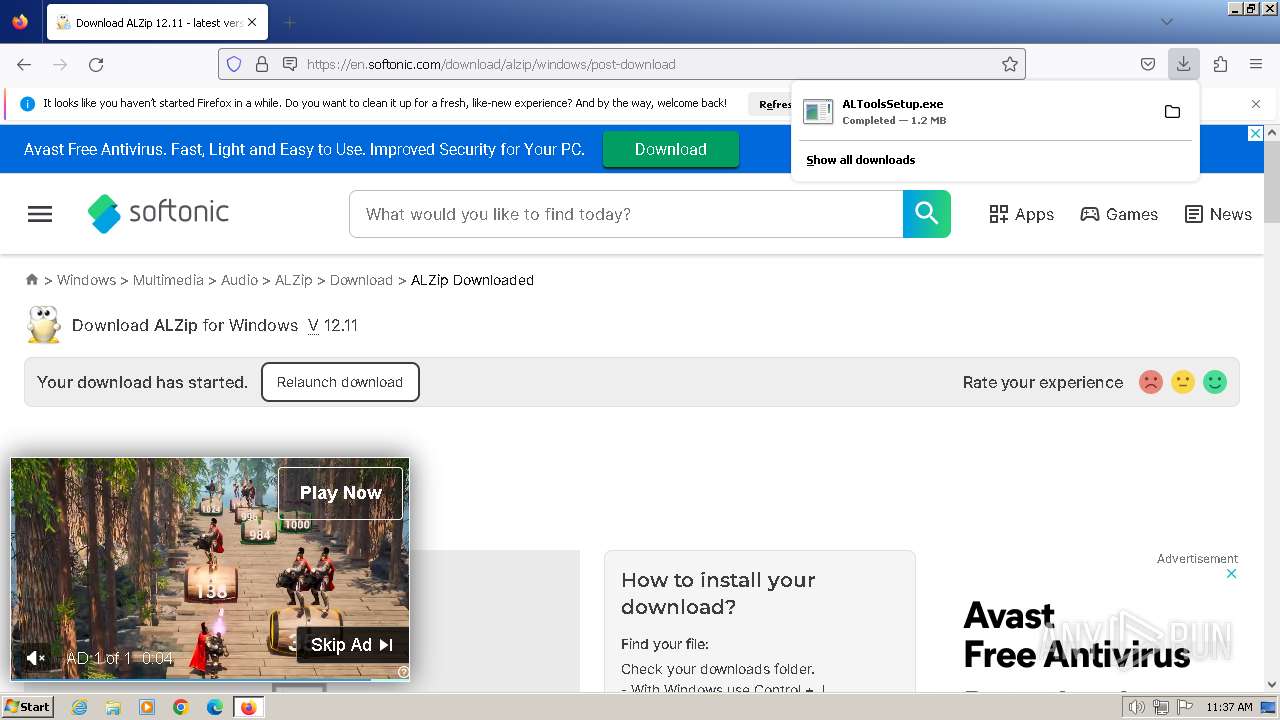Follow the ALZip breadcrumb link
This screenshot has height=720, width=1280.
pos(294,280)
